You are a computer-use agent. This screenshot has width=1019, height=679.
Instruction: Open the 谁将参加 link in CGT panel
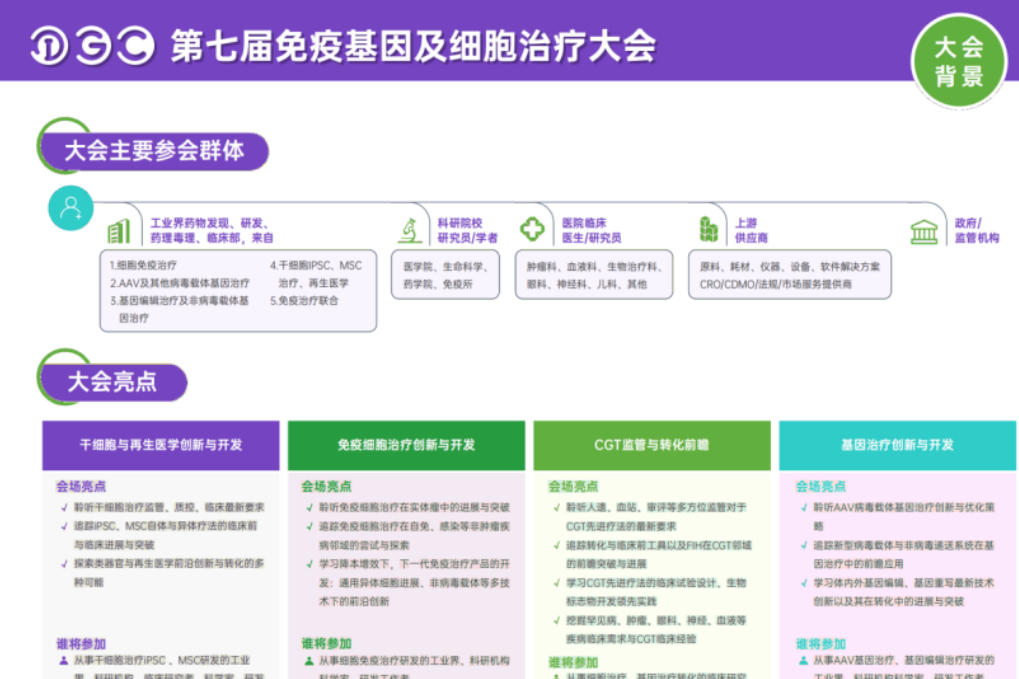[575, 662]
